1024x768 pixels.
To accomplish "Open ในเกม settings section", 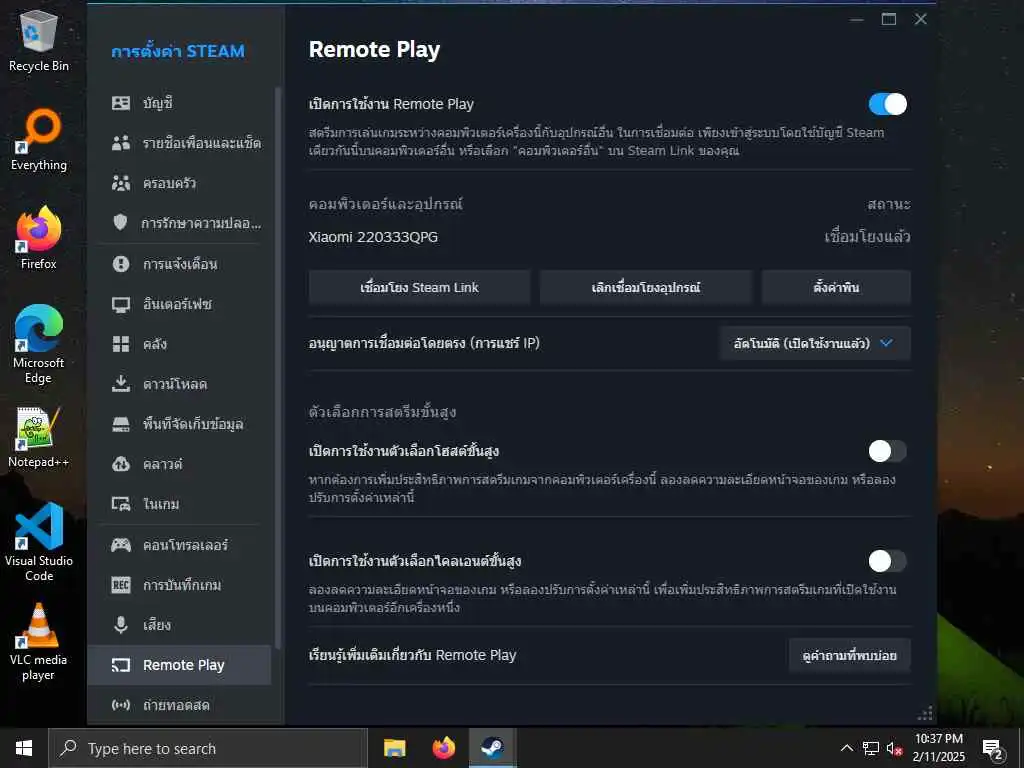I will (179, 504).
